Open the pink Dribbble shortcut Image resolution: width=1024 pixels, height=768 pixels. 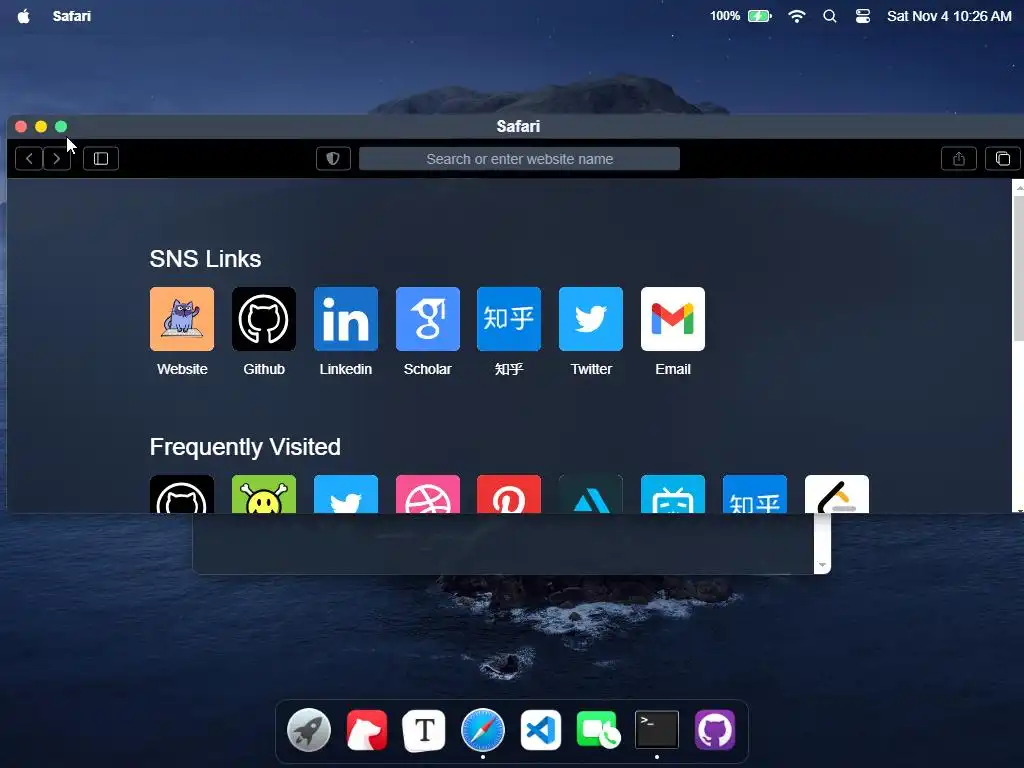(x=428, y=494)
